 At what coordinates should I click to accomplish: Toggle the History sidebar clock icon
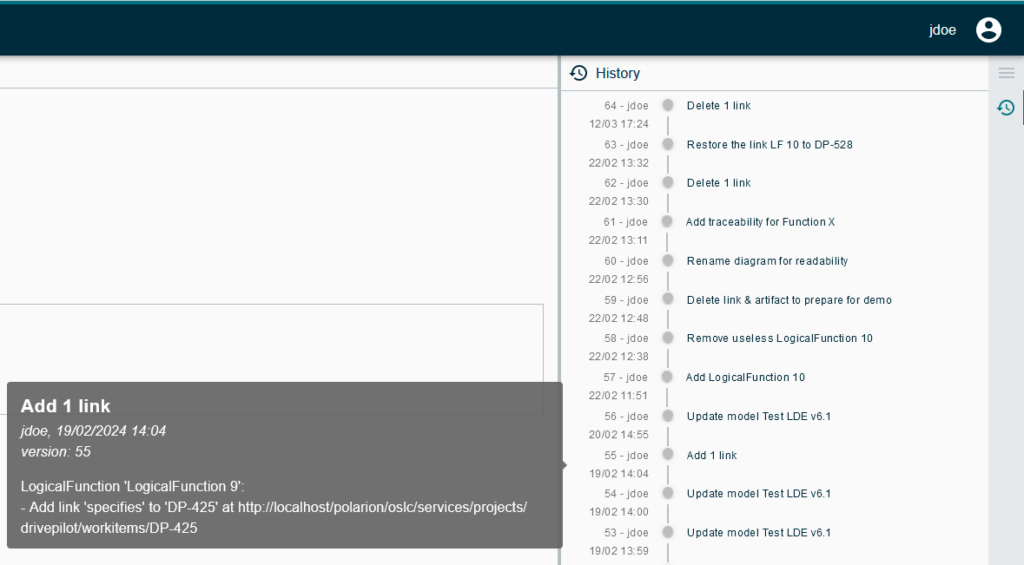coord(1006,108)
